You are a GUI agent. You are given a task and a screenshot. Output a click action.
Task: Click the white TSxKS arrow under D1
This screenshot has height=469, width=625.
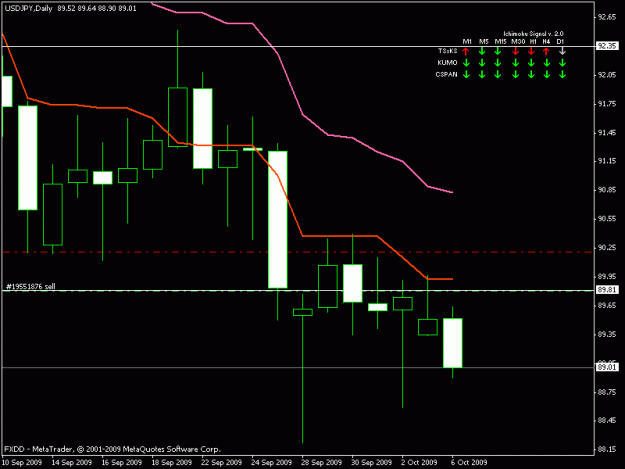pyautogui.click(x=562, y=51)
